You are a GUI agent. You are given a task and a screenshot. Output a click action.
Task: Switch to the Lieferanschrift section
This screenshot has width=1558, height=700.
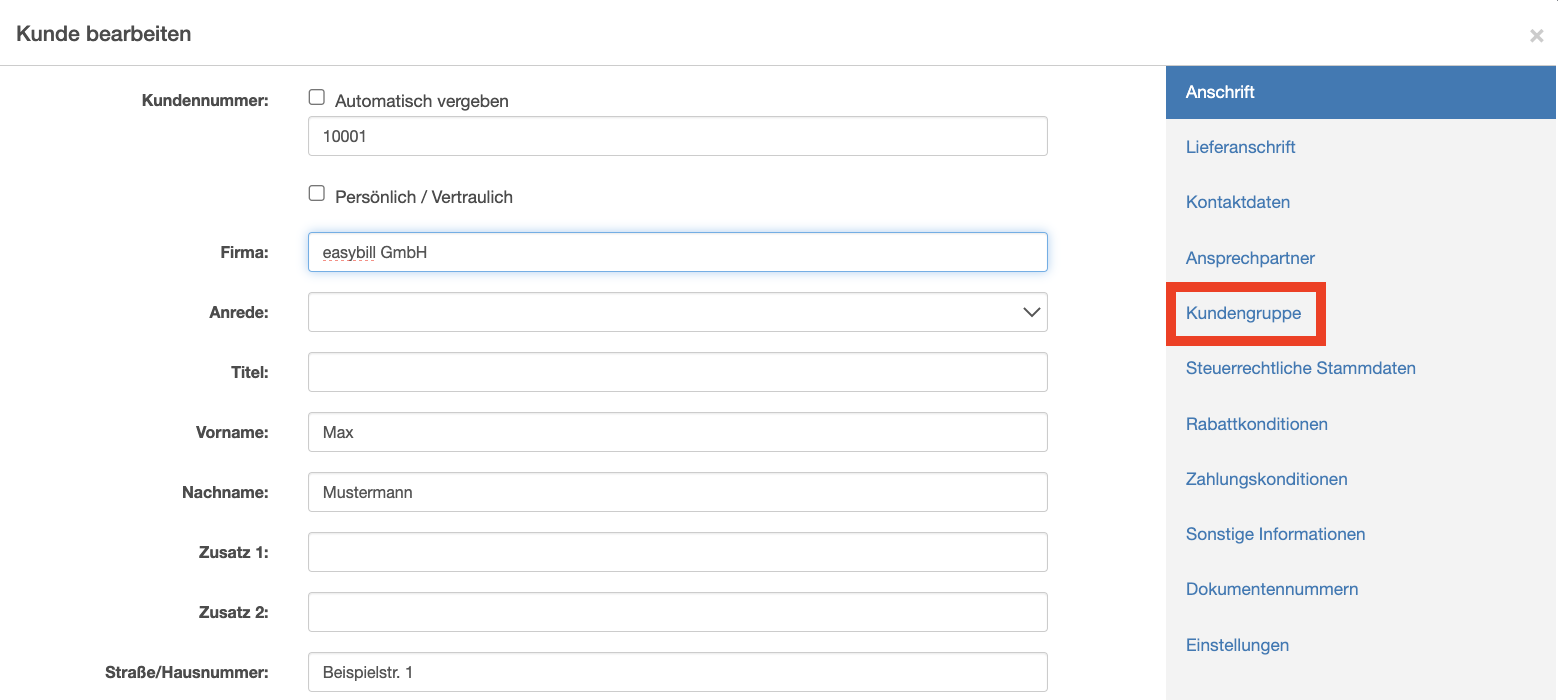pyautogui.click(x=1240, y=147)
